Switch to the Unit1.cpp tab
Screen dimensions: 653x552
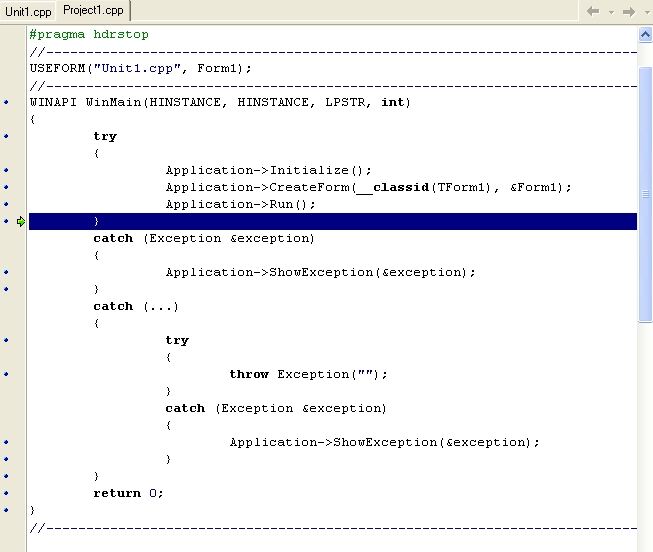click(x=28, y=12)
